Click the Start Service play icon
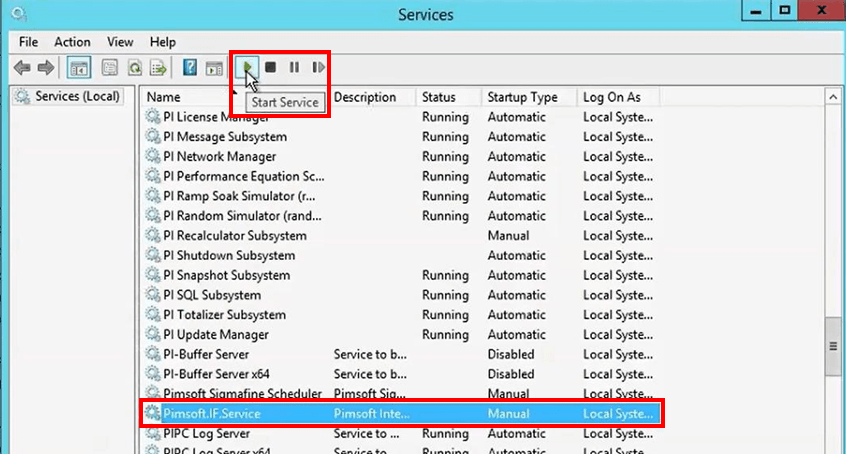This screenshot has height=454, width=846. tap(247, 67)
